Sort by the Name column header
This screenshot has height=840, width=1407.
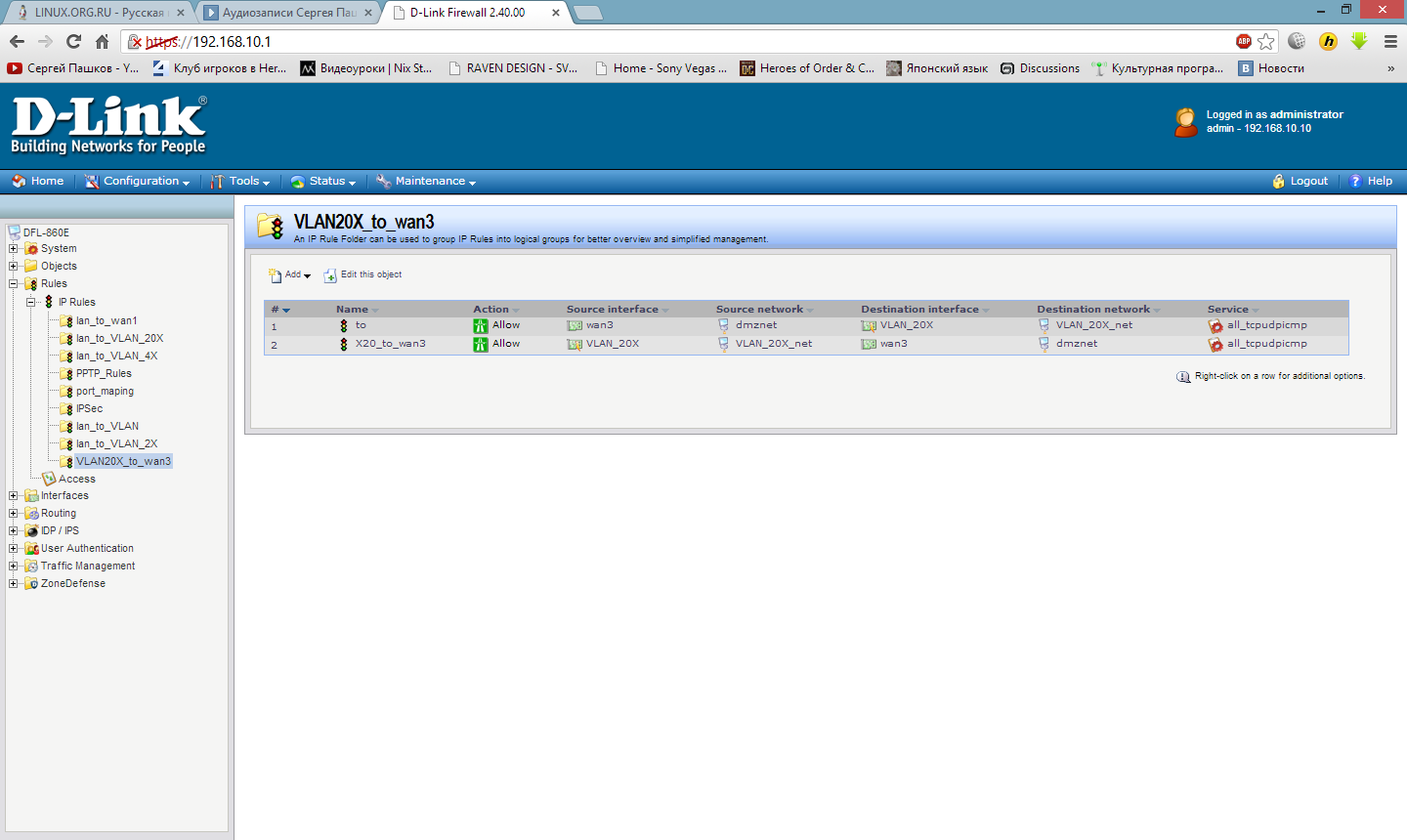(352, 310)
